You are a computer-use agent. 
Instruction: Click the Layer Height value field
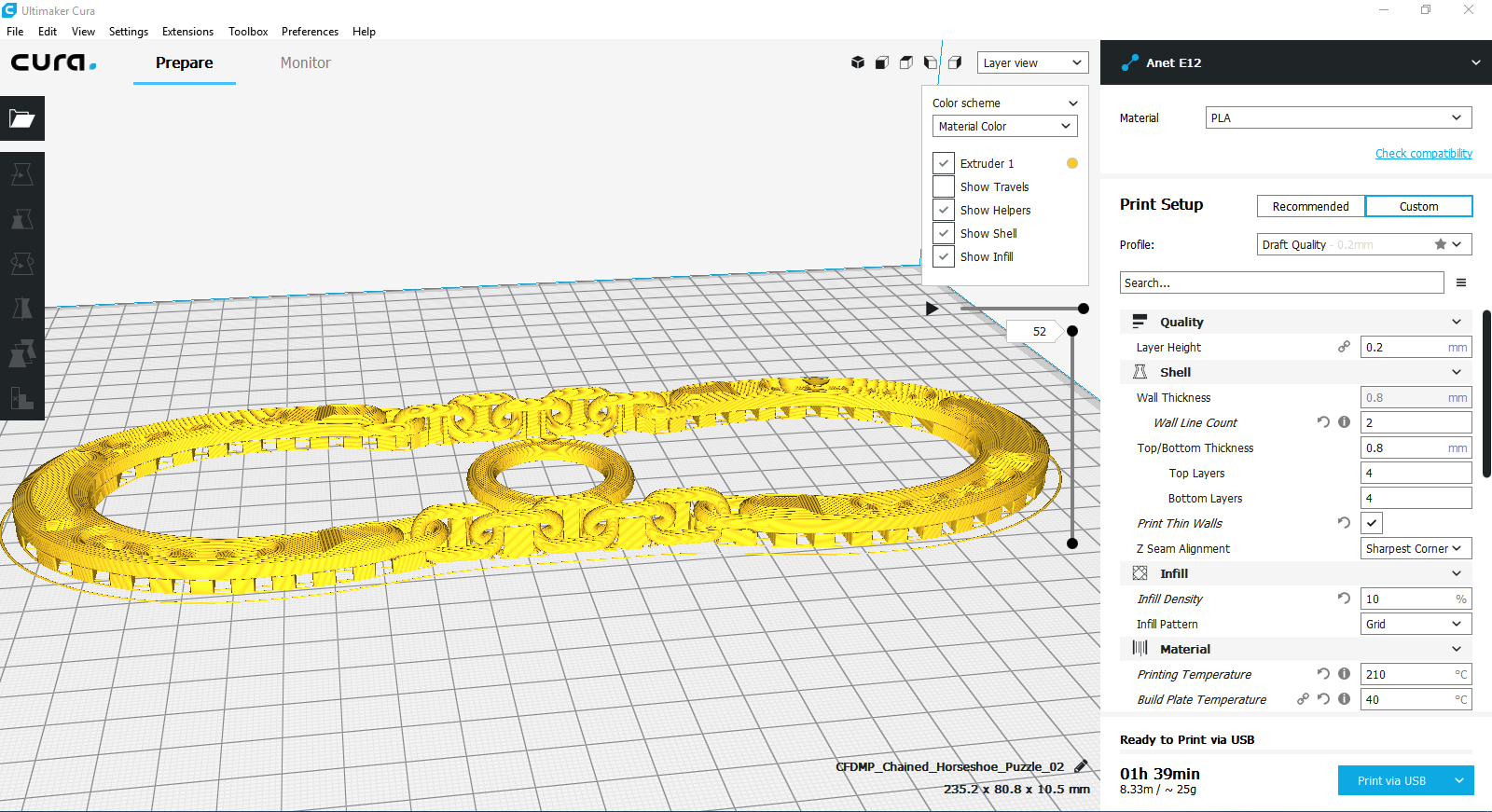coord(1416,347)
